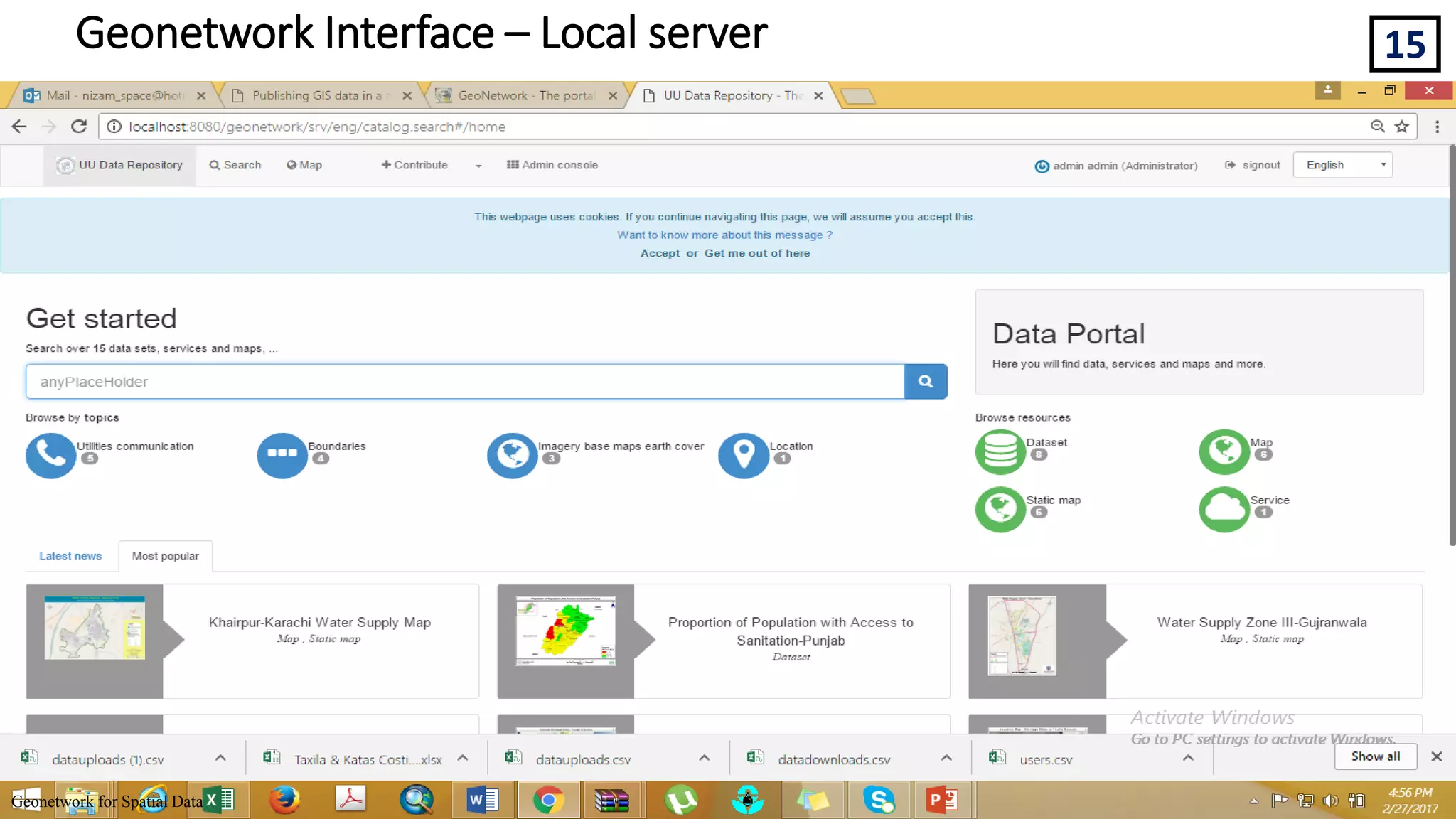Bookmark page with star icon

click(x=1402, y=127)
